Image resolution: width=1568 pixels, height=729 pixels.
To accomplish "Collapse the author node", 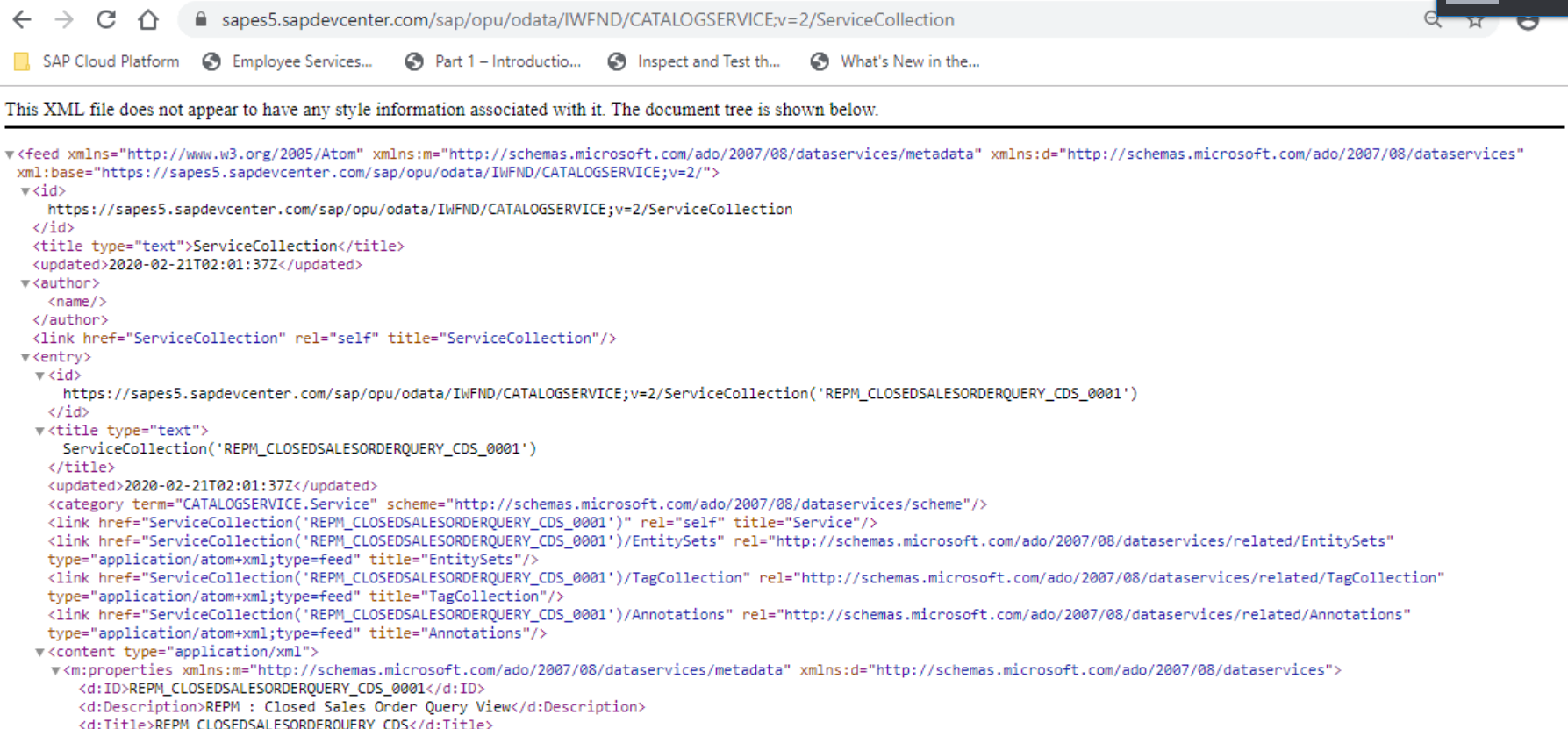I will coord(25,283).
